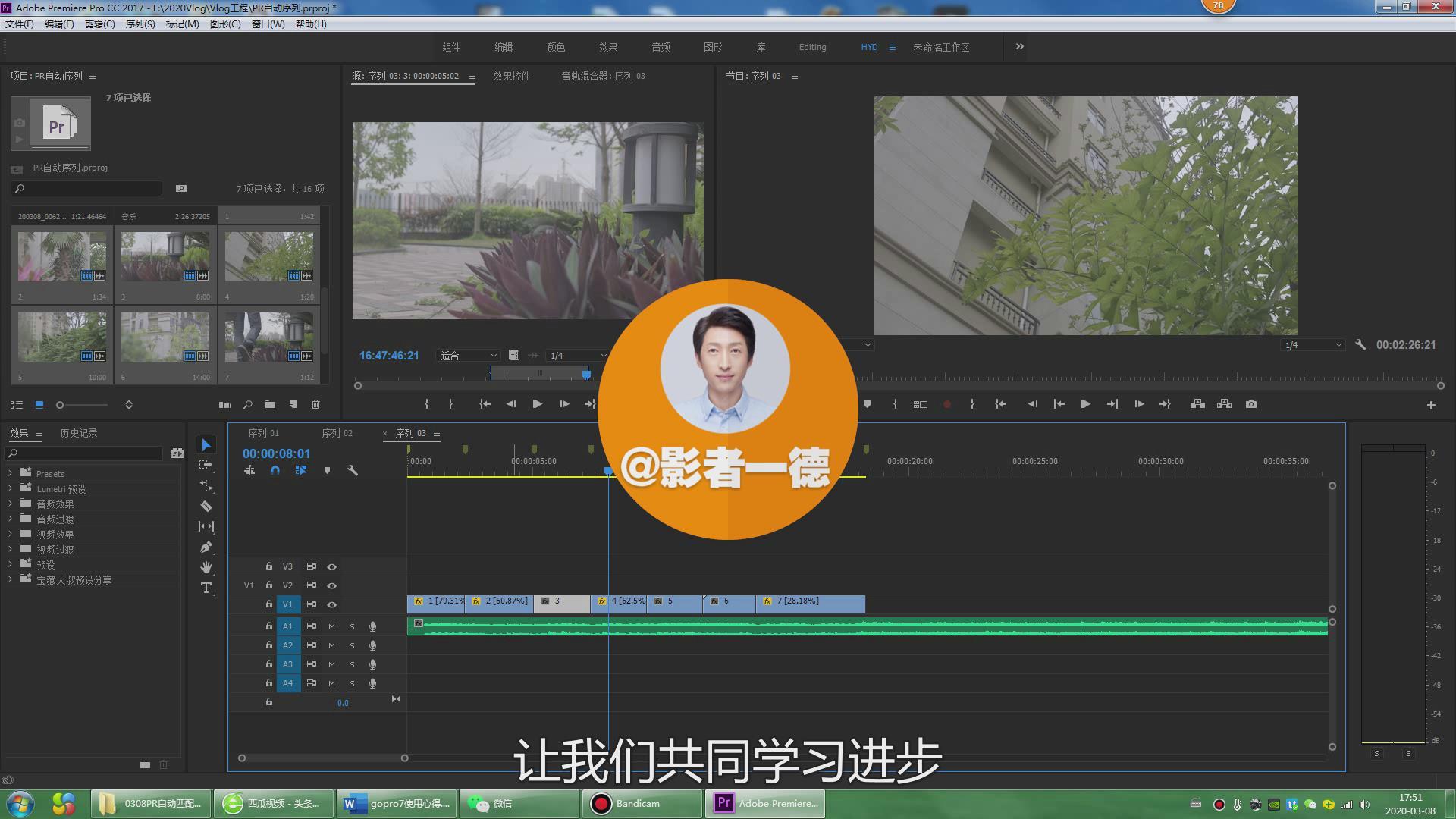Solo audio track A2
Image resolution: width=1456 pixels, height=819 pixels.
tap(352, 645)
